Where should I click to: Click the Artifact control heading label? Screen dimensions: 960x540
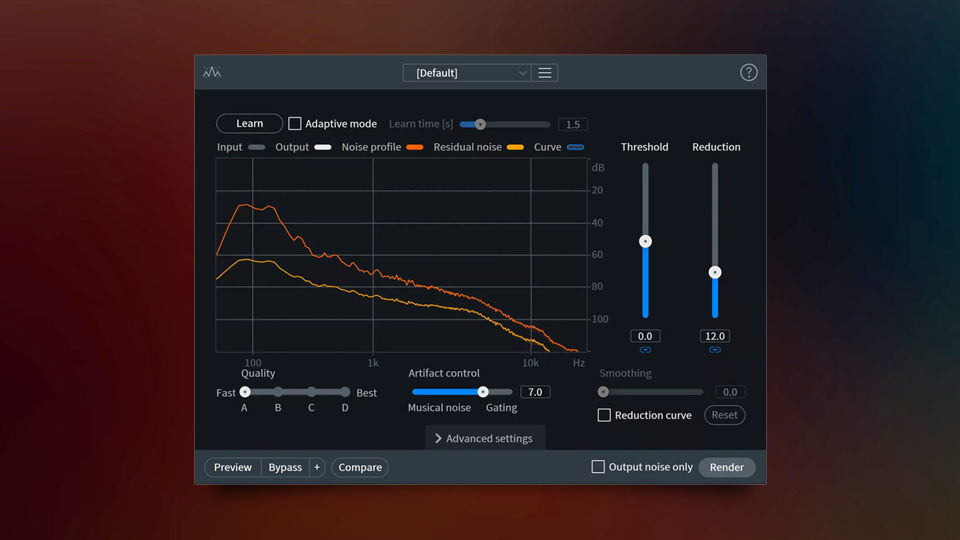(x=444, y=373)
